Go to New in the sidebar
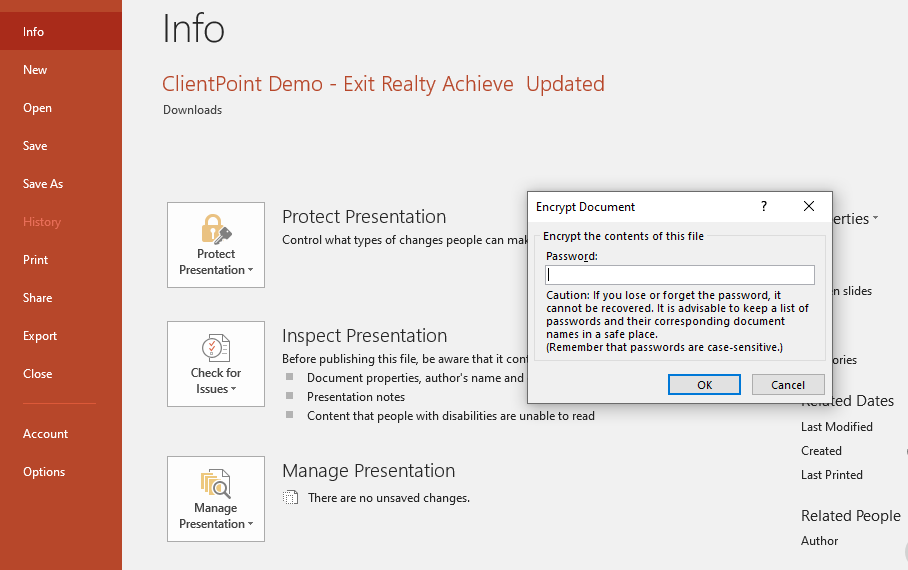The height and width of the screenshot is (570, 908). (61, 70)
